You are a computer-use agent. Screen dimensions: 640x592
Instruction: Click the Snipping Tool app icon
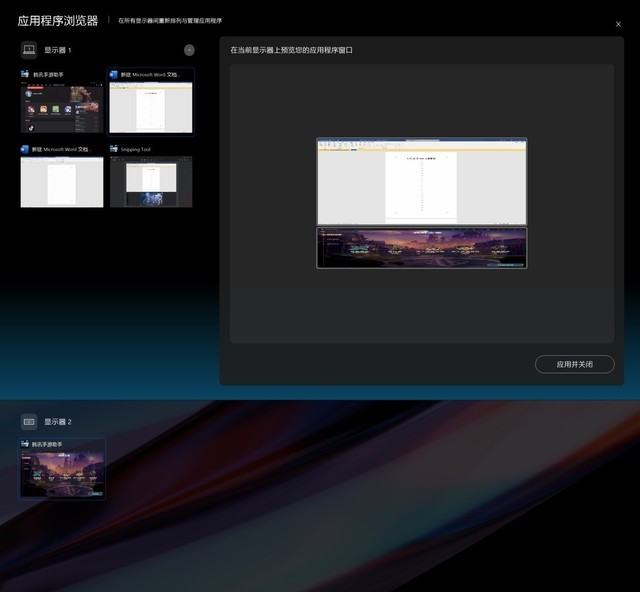(114, 150)
